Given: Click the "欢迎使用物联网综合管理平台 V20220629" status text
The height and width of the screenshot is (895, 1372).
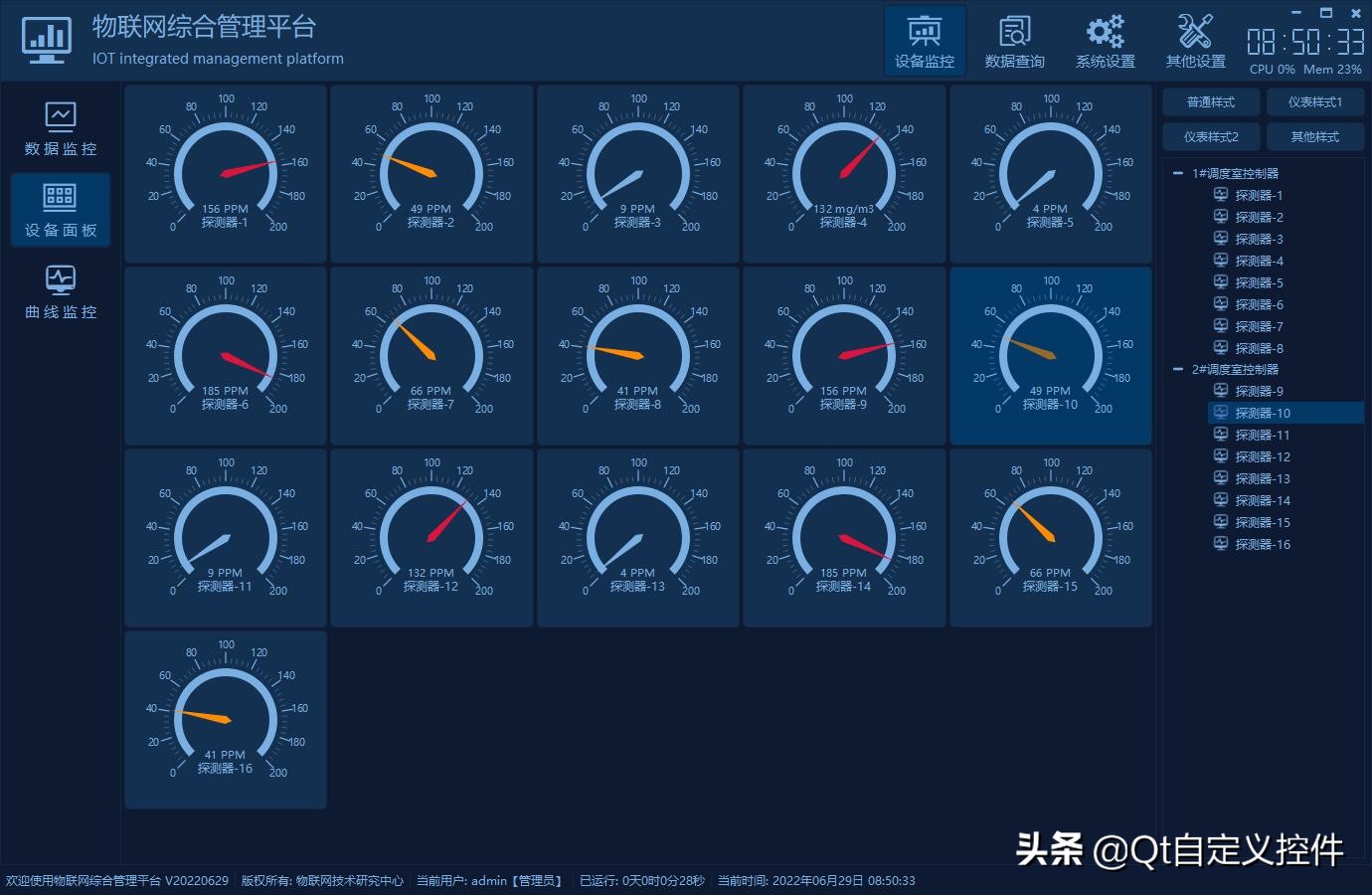Looking at the screenshot, I should [117, 881].
